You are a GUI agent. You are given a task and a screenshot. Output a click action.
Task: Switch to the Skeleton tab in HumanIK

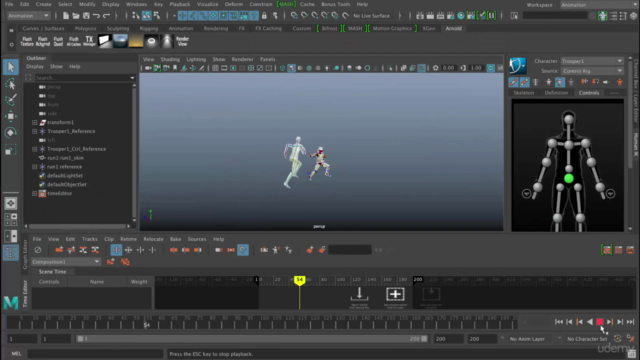(524, 93)
